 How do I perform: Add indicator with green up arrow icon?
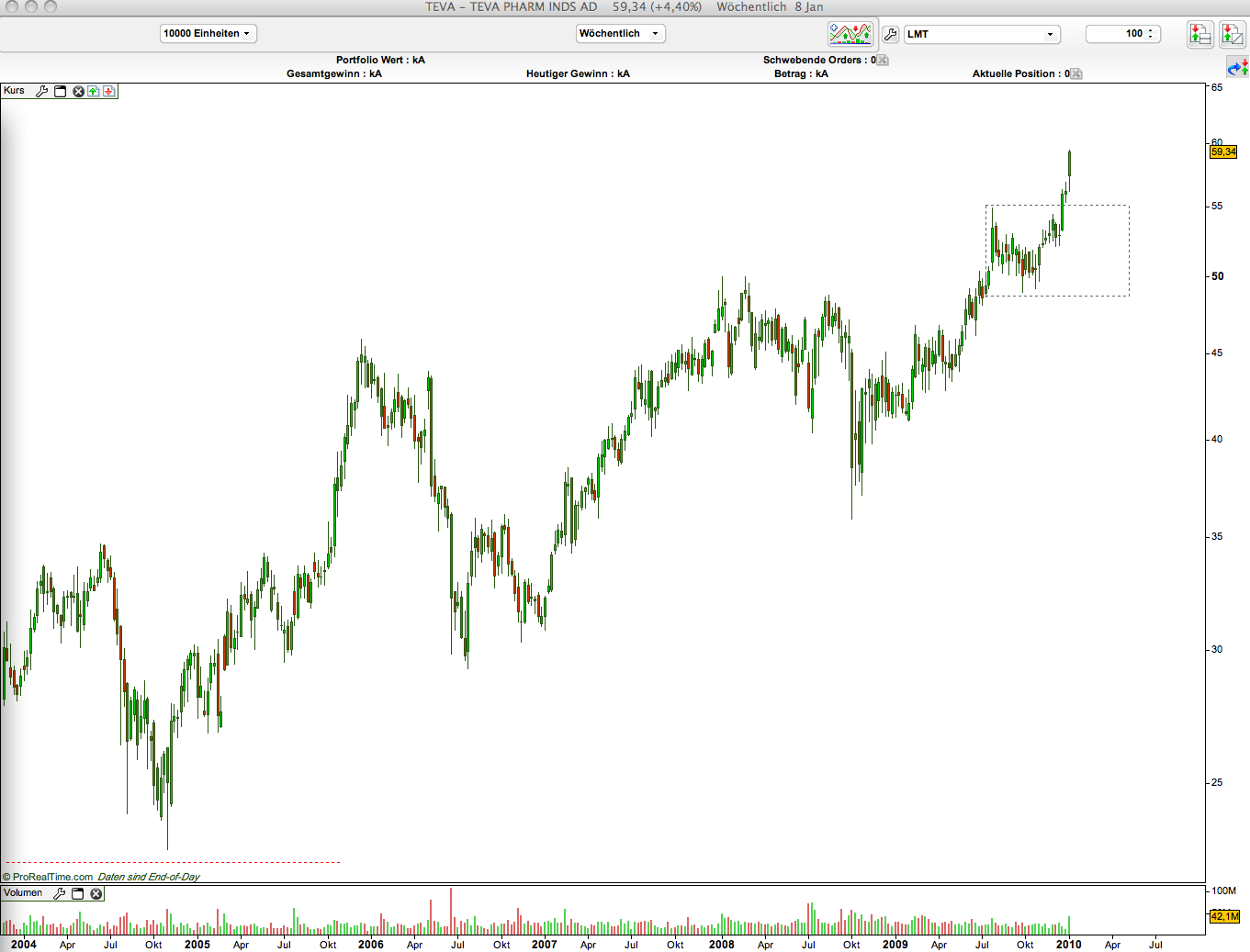click(x=94, y=91)
